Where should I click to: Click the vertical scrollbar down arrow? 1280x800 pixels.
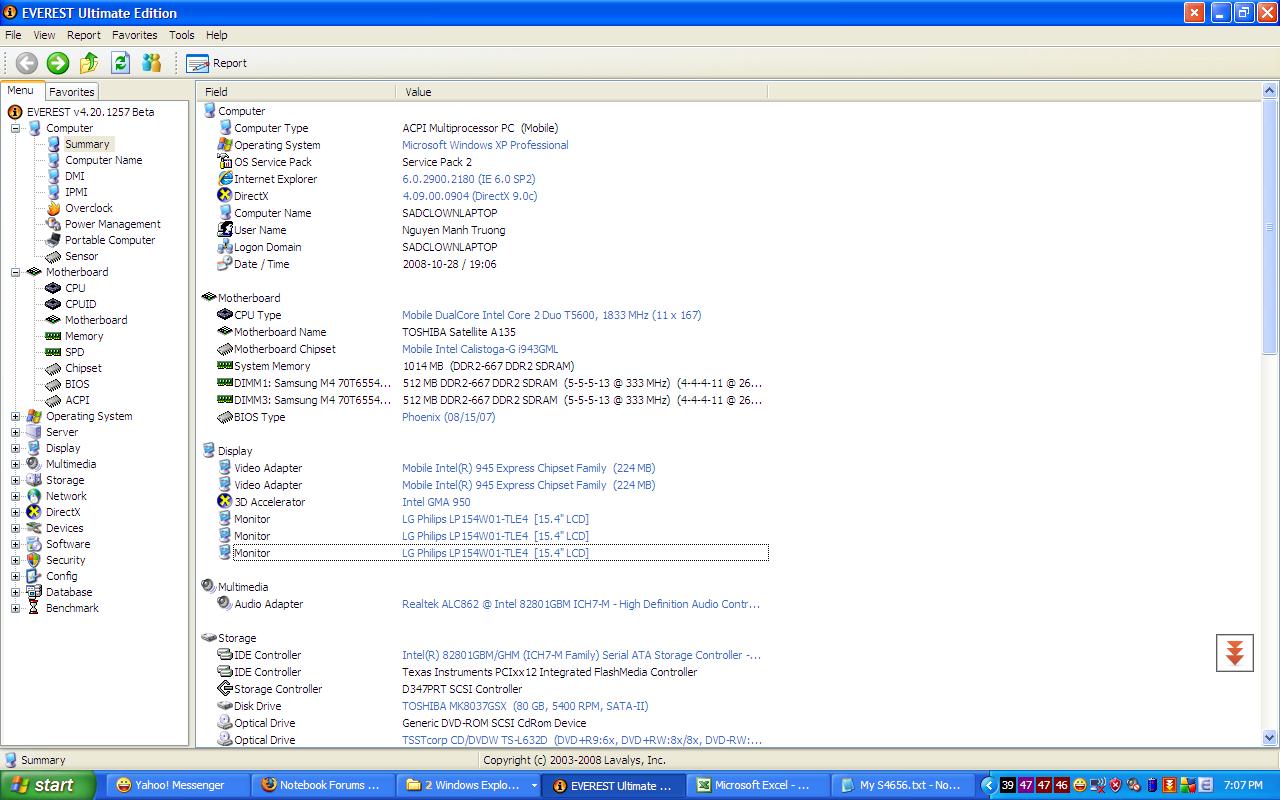(1270, 738)
